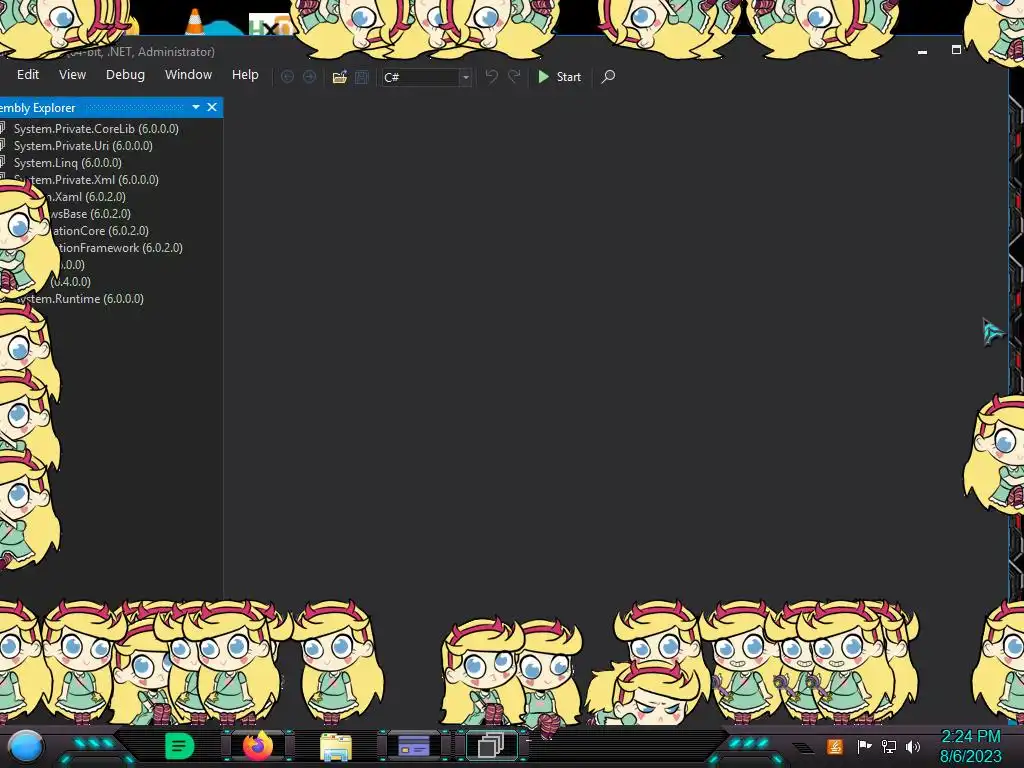Select the row ending in ationCore (6.0.2.0)
The width and height of the screenshot is (1024, 768).
(x=100, y=231)
